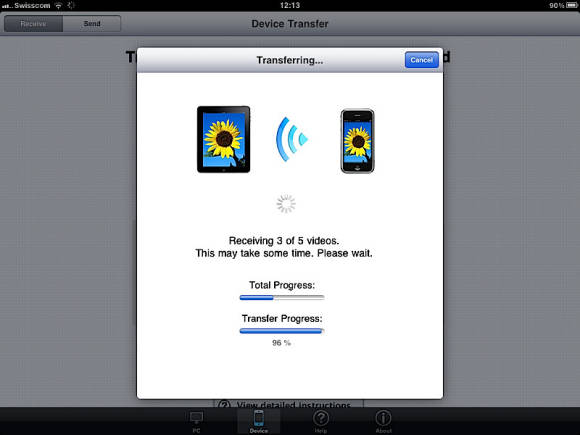Click the blue wireless signal icon
Image resolution: width=580 pixels, height=435 pixels.
tap(292, 139)
